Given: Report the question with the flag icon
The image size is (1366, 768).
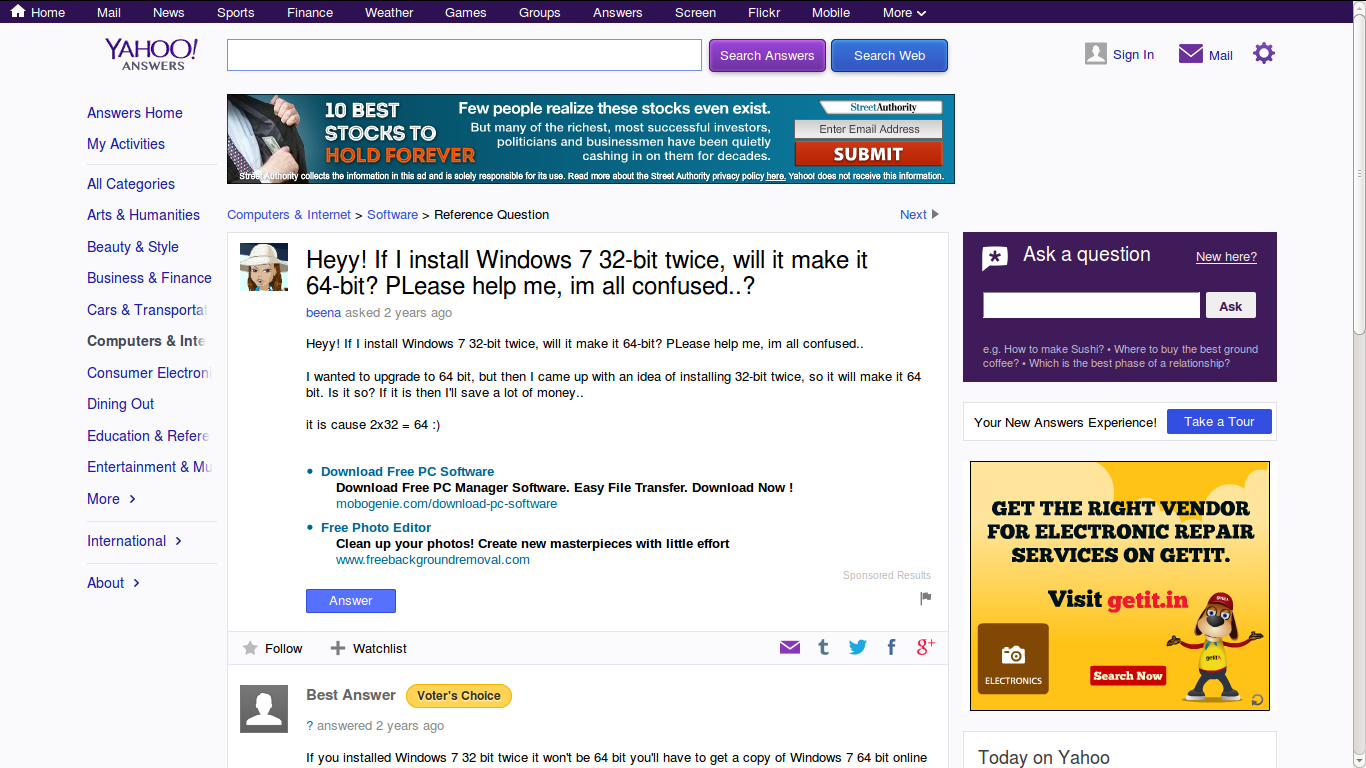Looking at the screenshot, I should 926,598.
